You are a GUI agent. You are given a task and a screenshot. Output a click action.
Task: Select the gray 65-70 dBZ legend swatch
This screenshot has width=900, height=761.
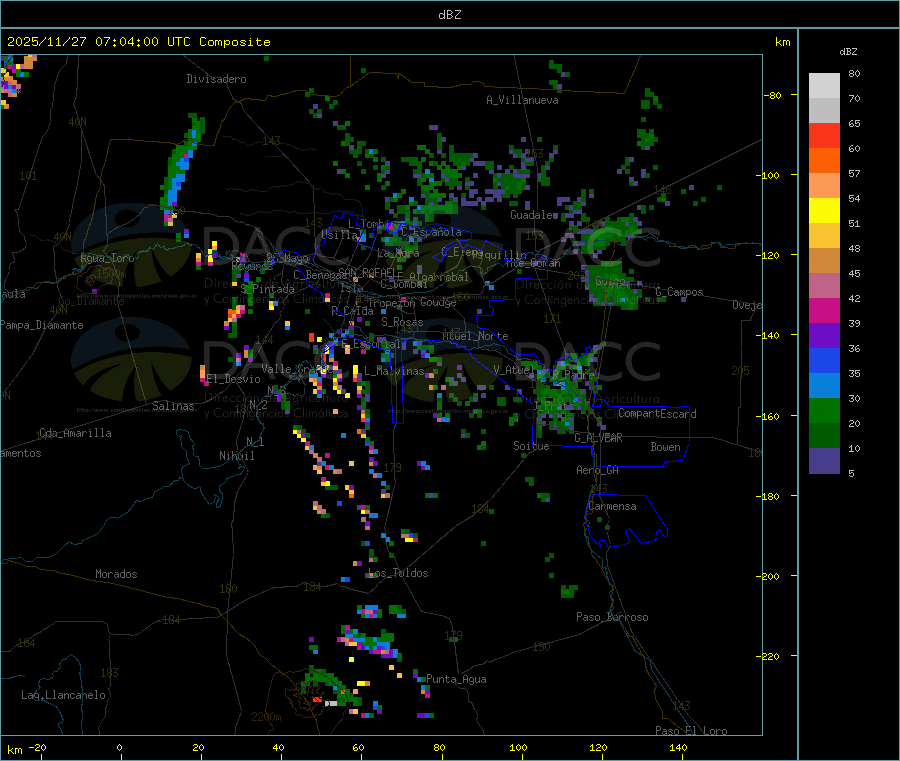coord(824,111)
